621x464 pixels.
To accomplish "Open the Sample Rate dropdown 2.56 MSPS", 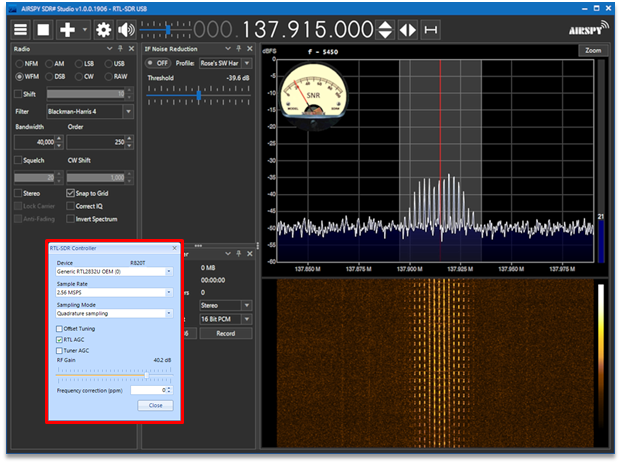I will 114,293.
